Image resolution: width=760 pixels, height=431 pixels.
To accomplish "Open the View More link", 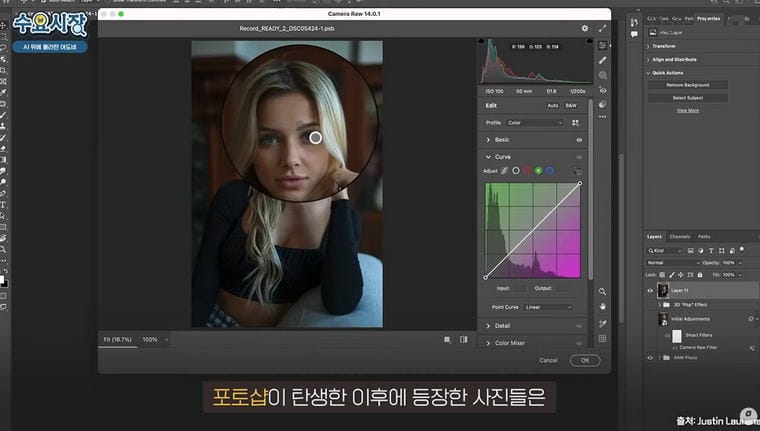I will pos(688,111).
